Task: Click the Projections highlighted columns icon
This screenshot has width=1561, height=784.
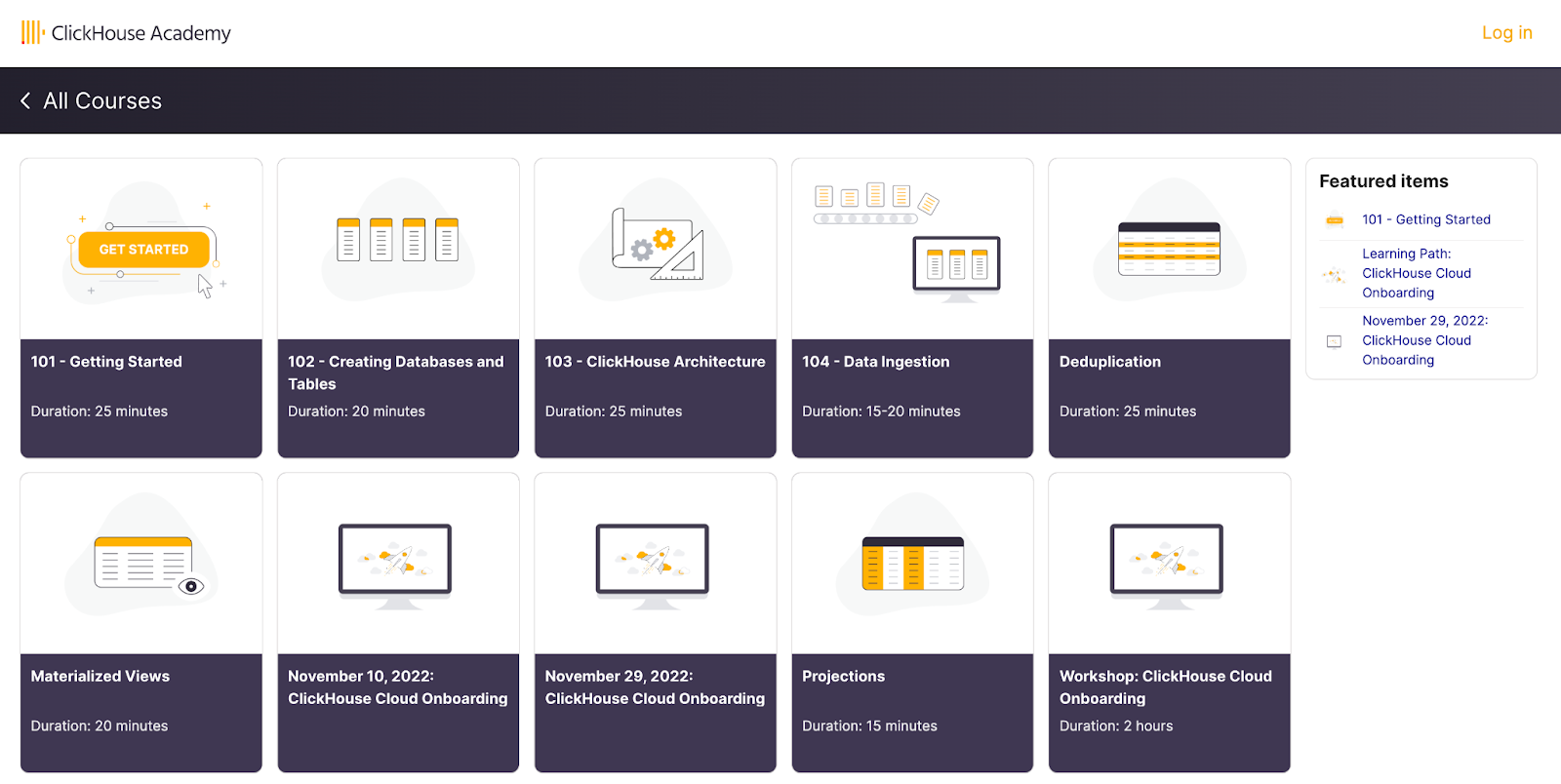Action: [912, 564]
